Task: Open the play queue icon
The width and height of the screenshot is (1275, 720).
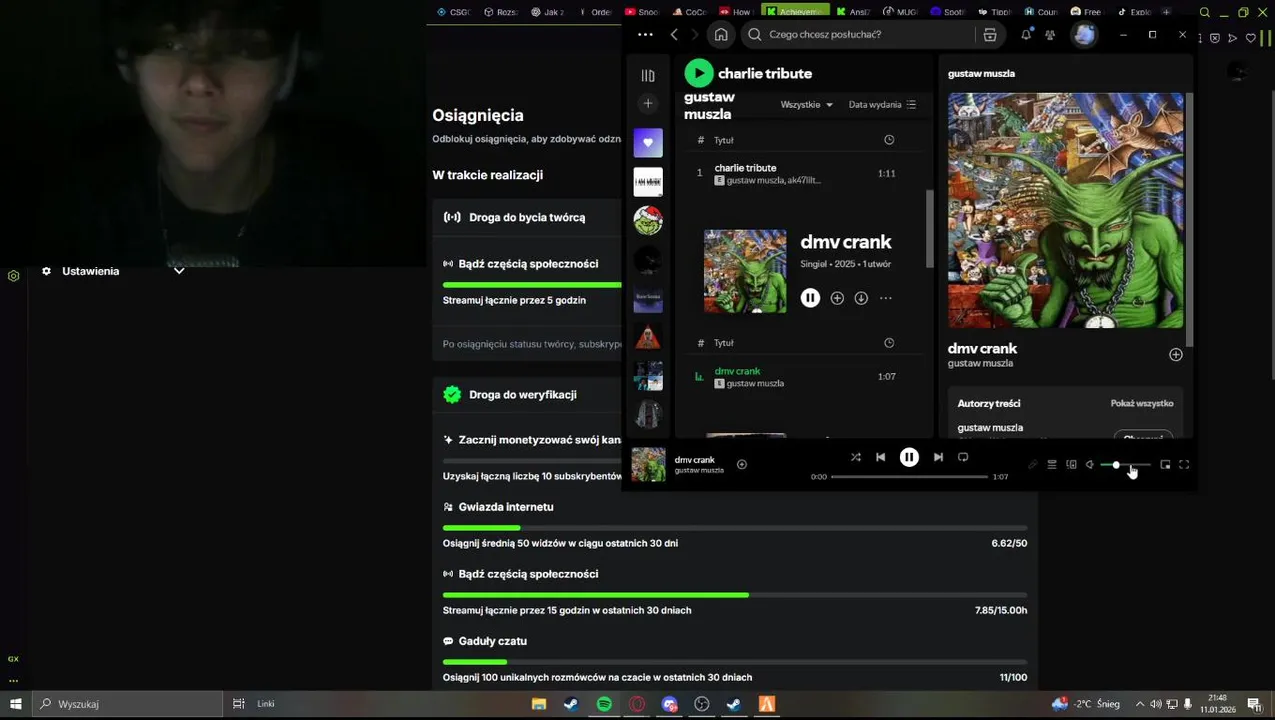Action: tap(1052, 465)
